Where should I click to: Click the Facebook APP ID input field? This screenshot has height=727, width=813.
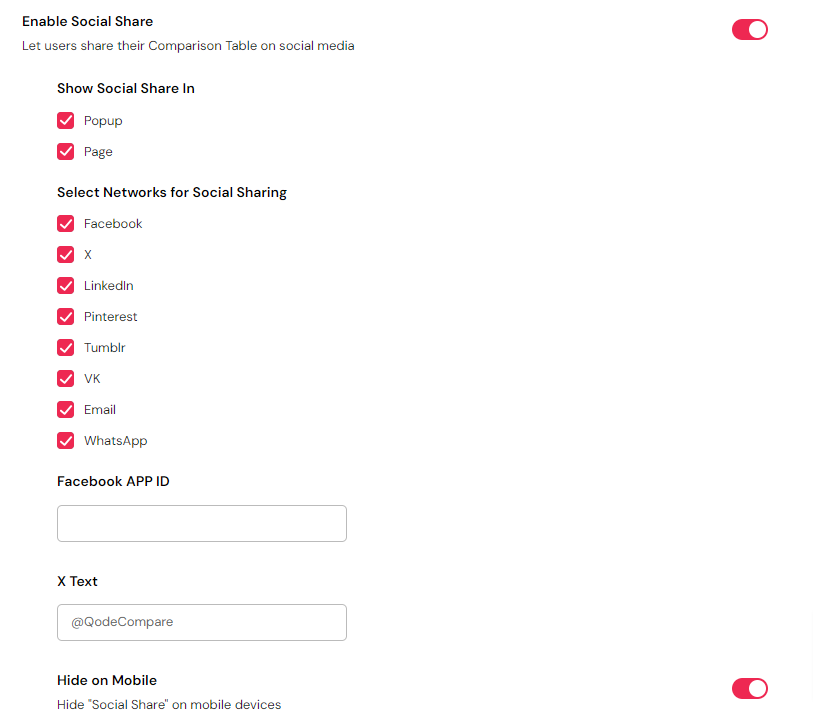pos(202,524)
